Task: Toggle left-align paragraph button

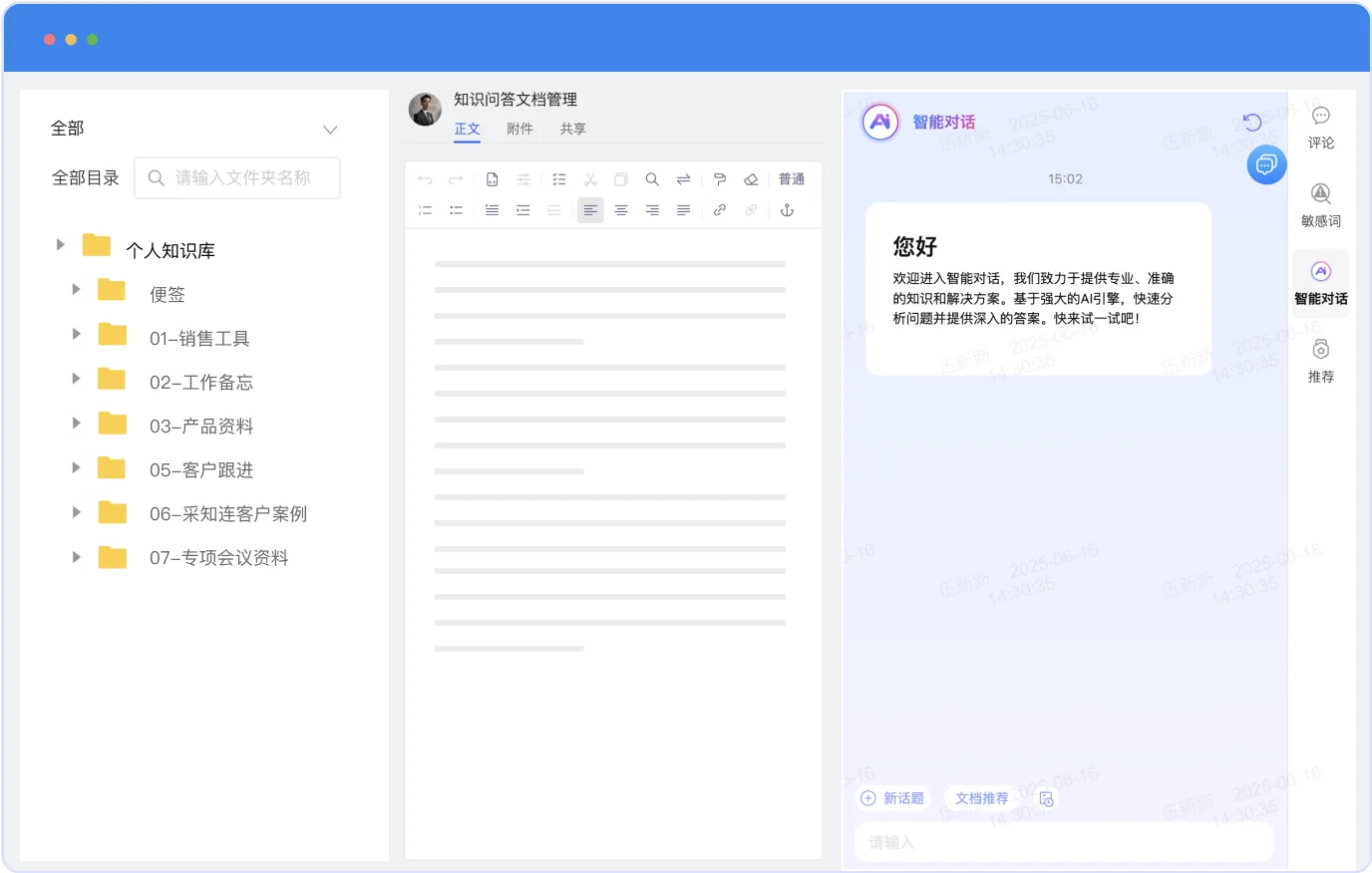Action: (590, 210)
